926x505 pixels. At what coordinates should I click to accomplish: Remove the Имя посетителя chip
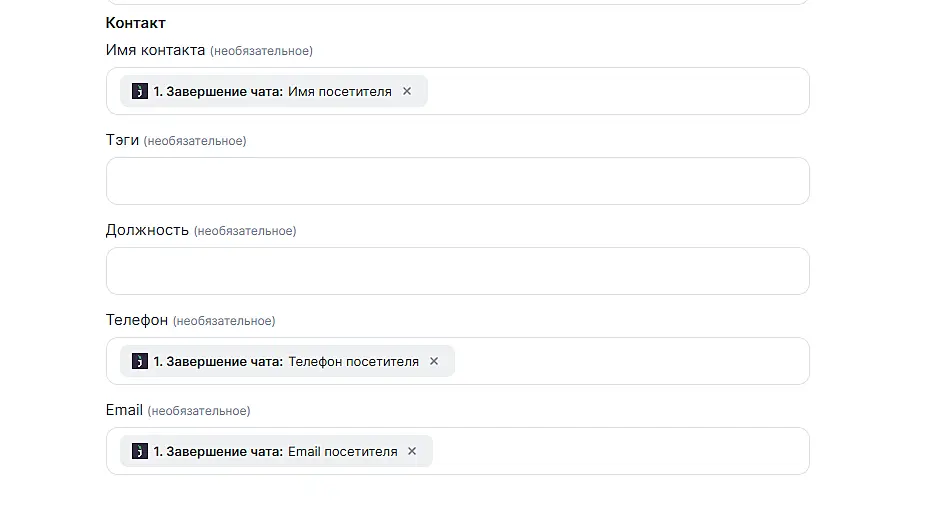(x=407, y=91)
